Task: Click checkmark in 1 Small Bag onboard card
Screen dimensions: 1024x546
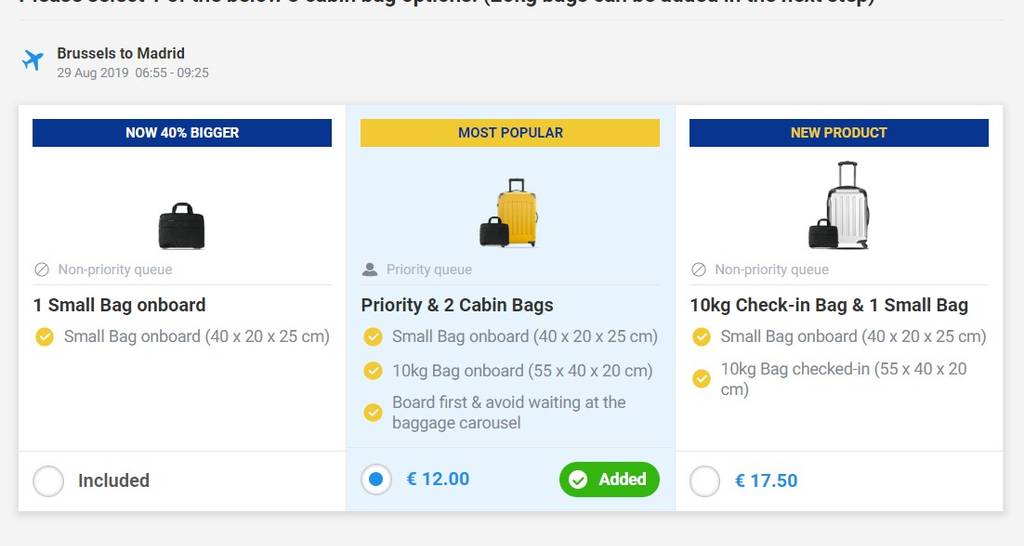Action: coord(45,337)
